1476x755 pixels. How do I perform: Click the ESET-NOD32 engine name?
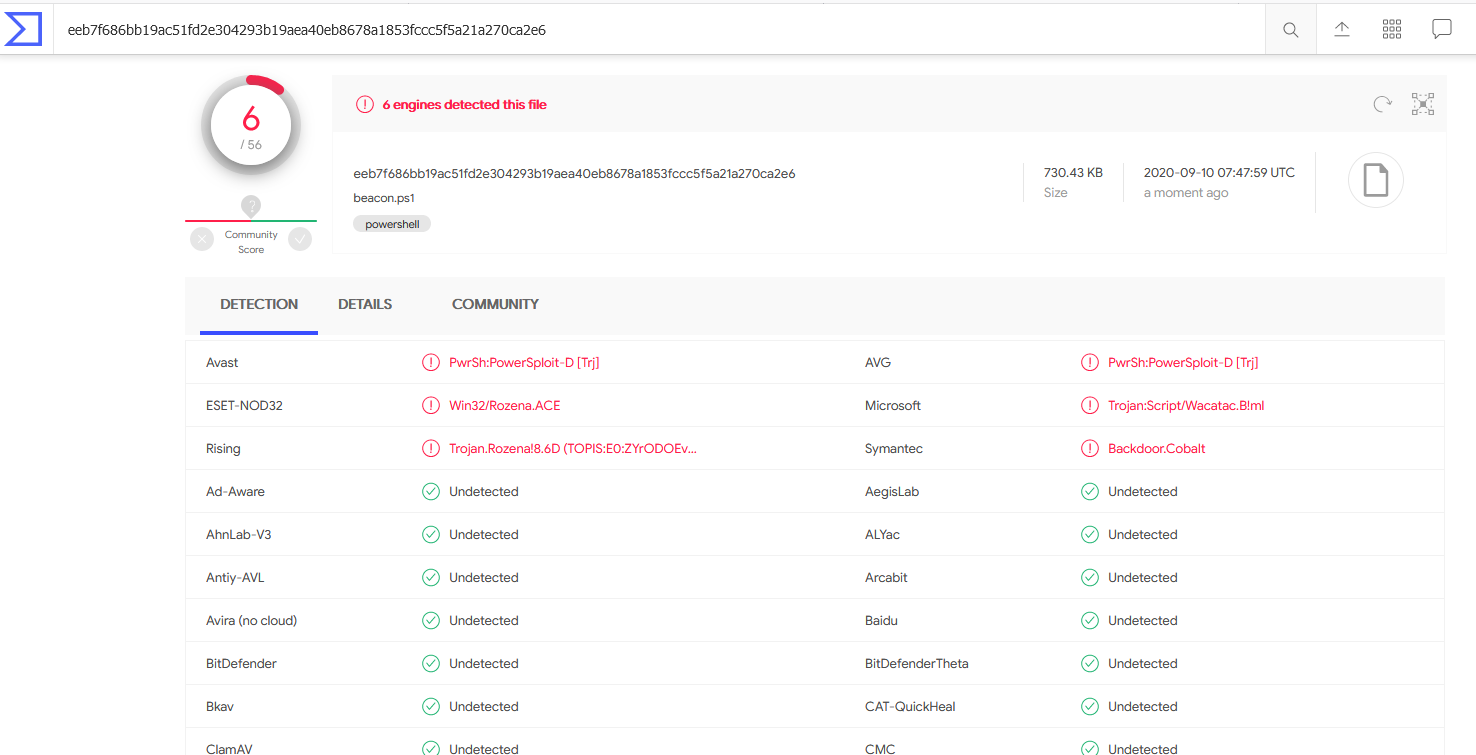click(244, 406)
